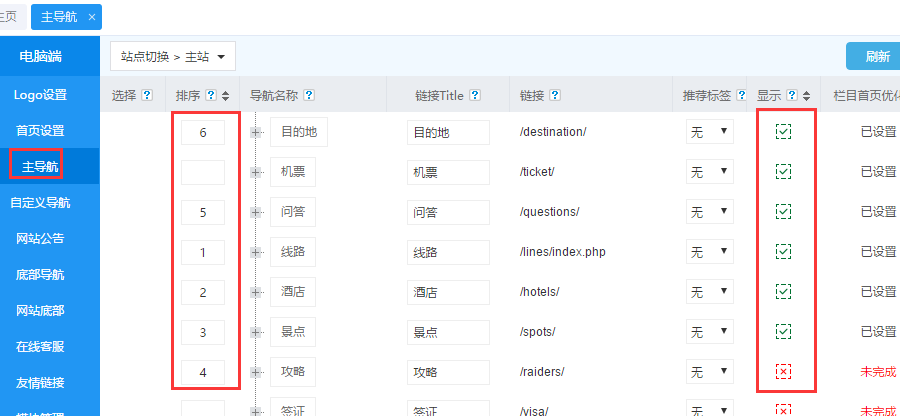Viewport: 900px width, 416px height.
Task: Click the help icon next to 导航名称
Action: tap(309, 96)
